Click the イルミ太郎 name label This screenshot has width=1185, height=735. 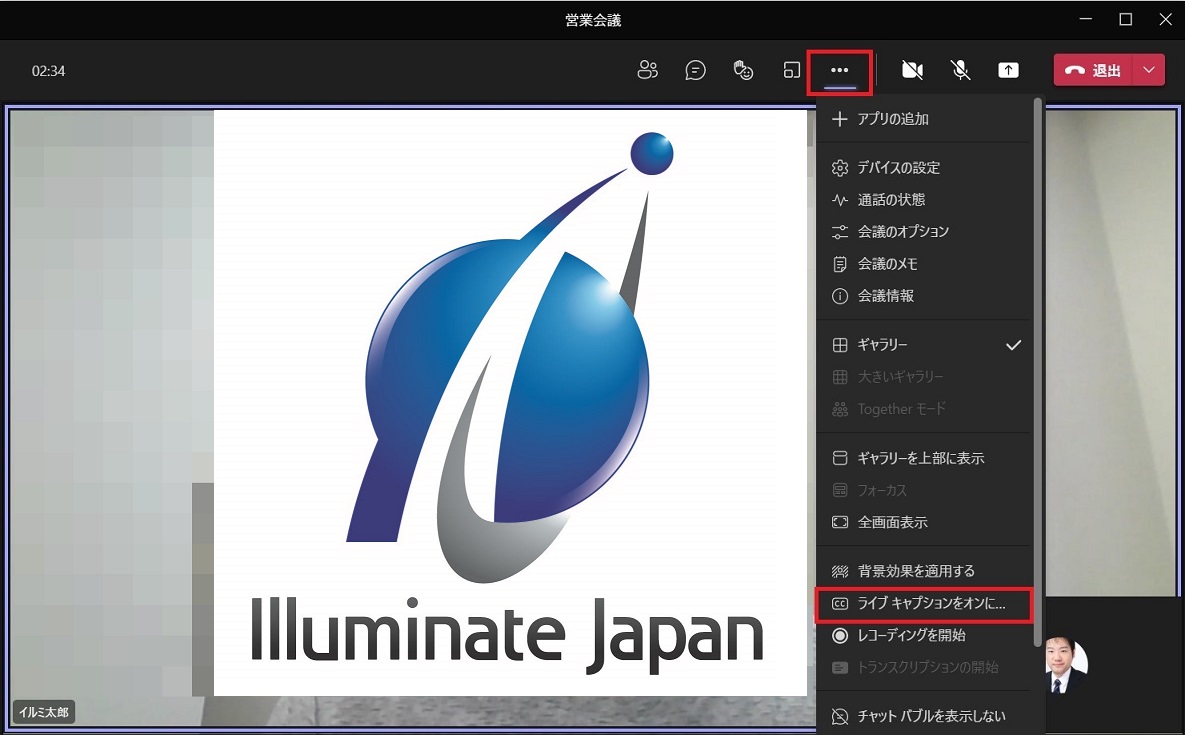pyautogui.click(x=44, y=712)
